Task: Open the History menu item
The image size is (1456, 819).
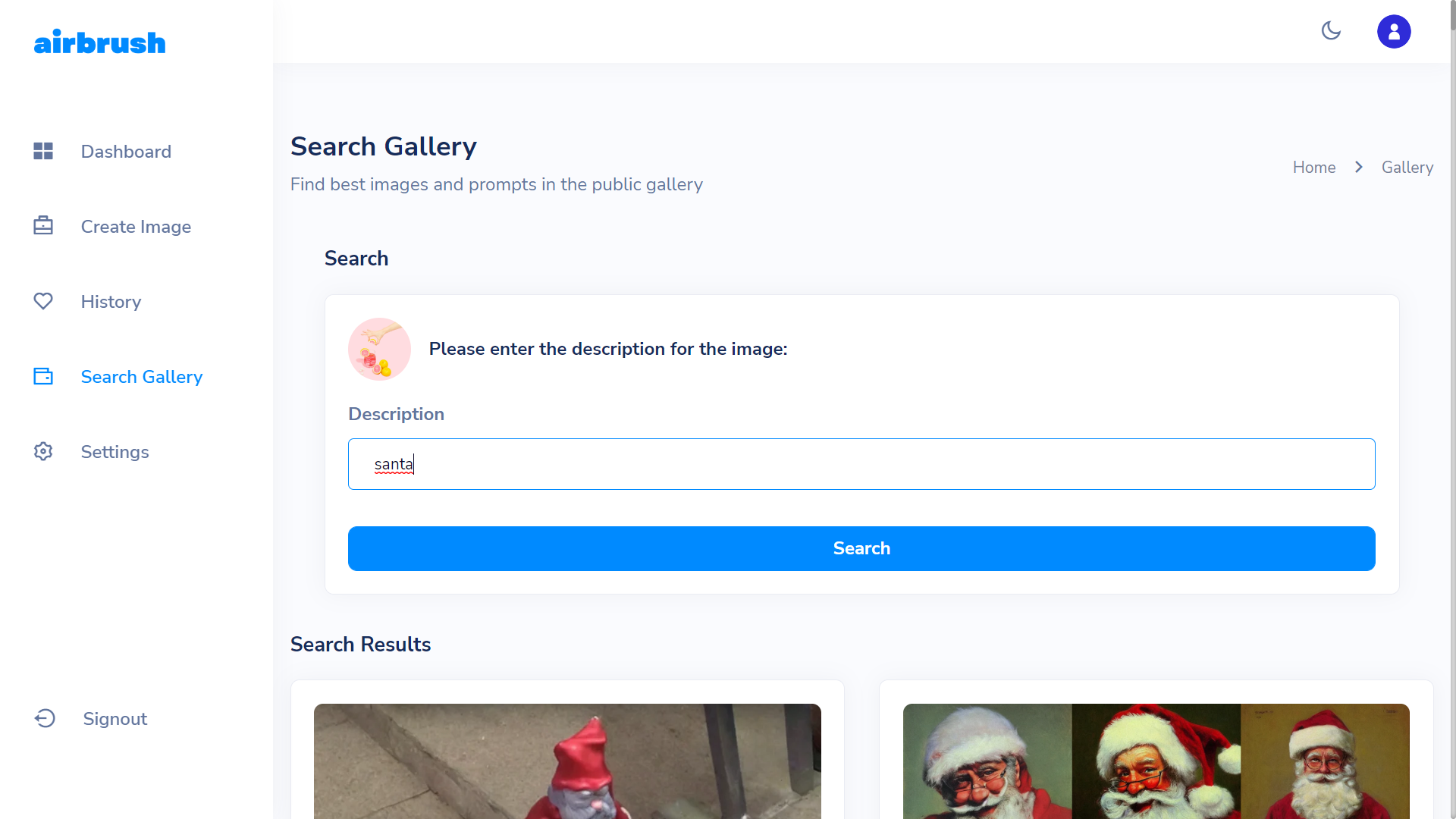Action: (x=111, y=302)
